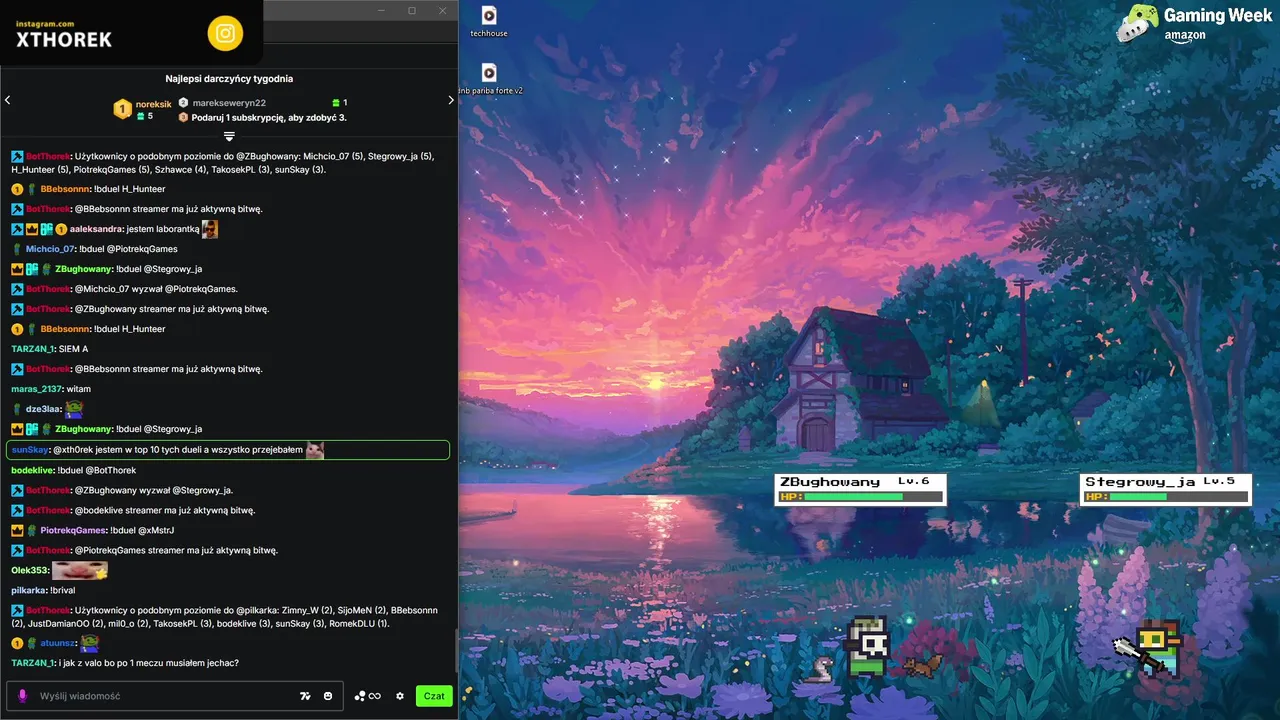Click 'jestem laborantką' message text

click(162, 229)
